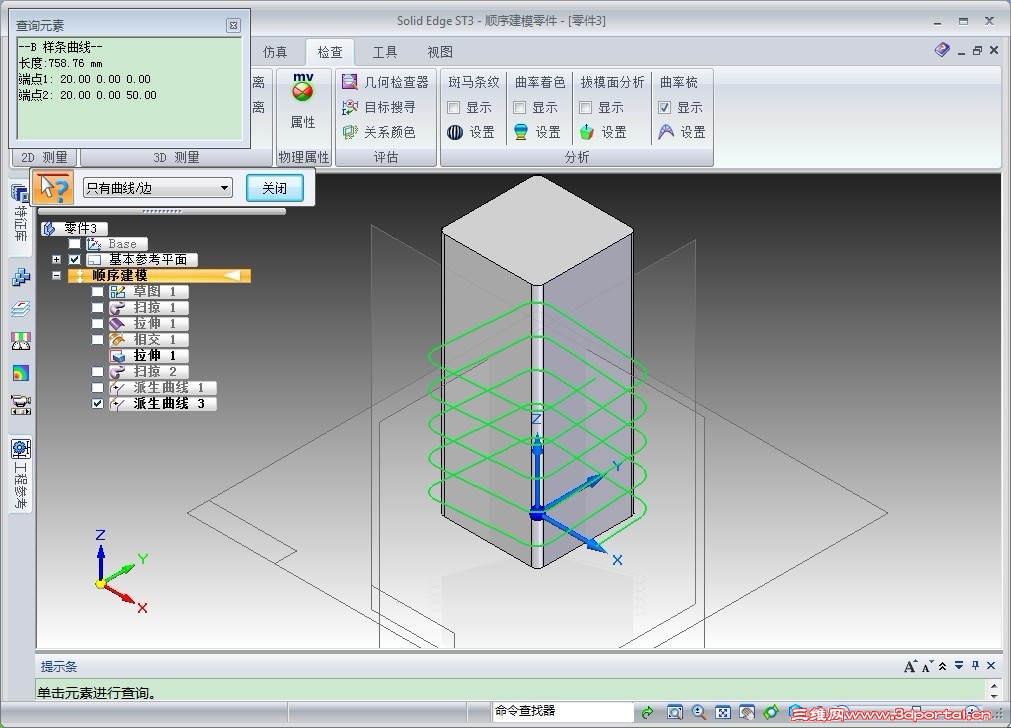
Task: Click prompt bar scroll up arrow
Action: (x=994, y=687)
